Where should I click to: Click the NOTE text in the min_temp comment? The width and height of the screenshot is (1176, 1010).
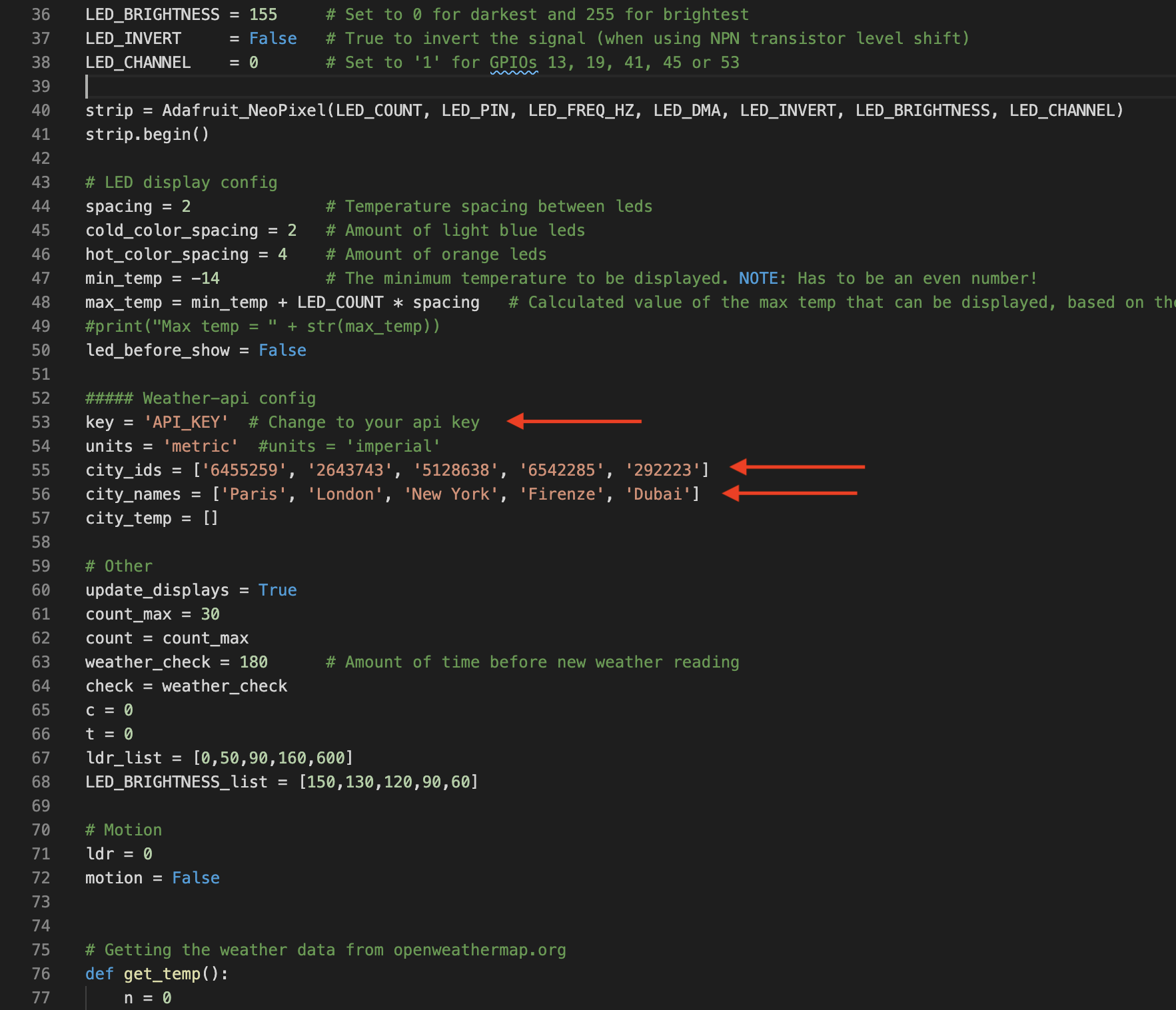[x=758, y=278]
